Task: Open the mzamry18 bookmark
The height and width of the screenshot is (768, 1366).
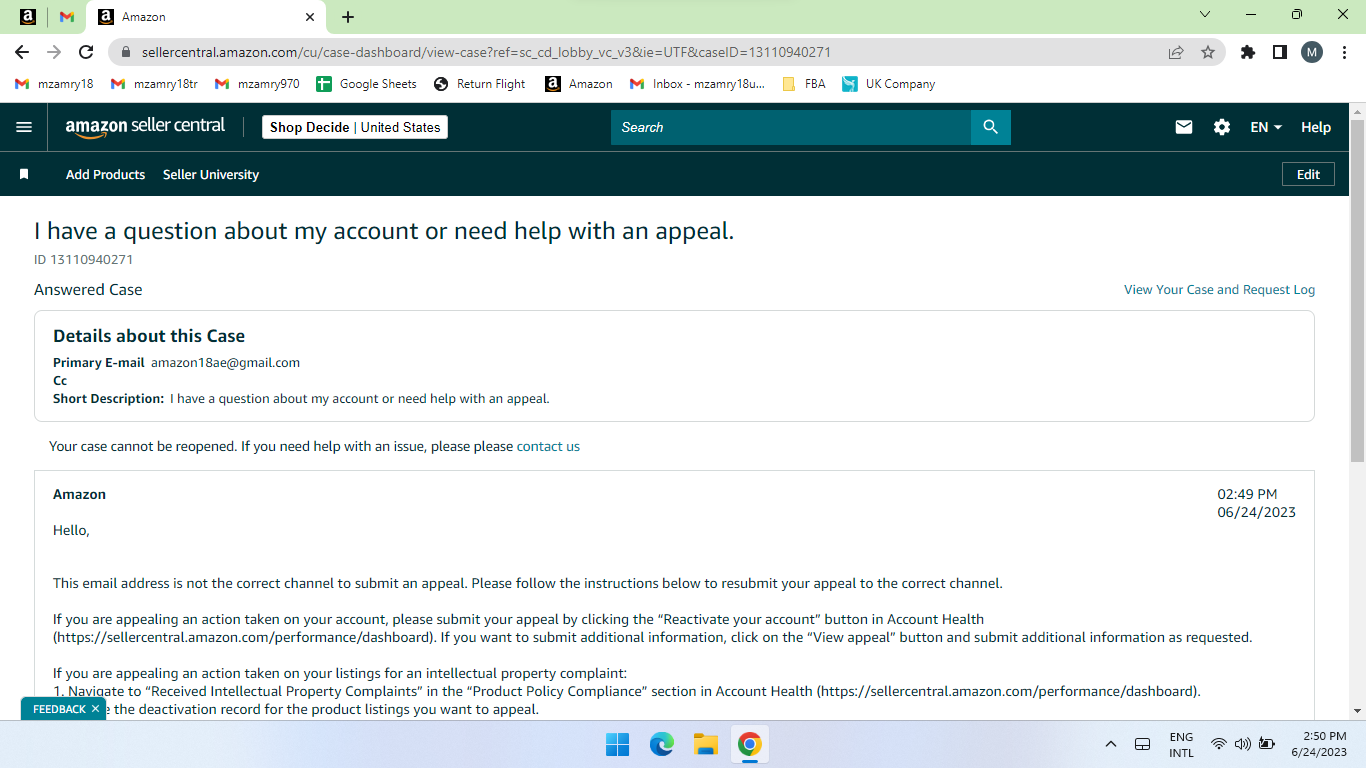Action: [54, 84]
